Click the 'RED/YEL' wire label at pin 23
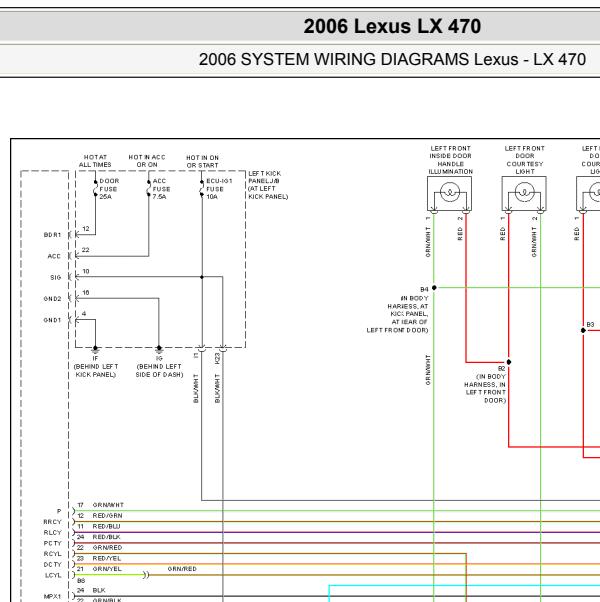The width and height of the screenshot is (600, 602). pyautogui.click(x=107, y=558)
